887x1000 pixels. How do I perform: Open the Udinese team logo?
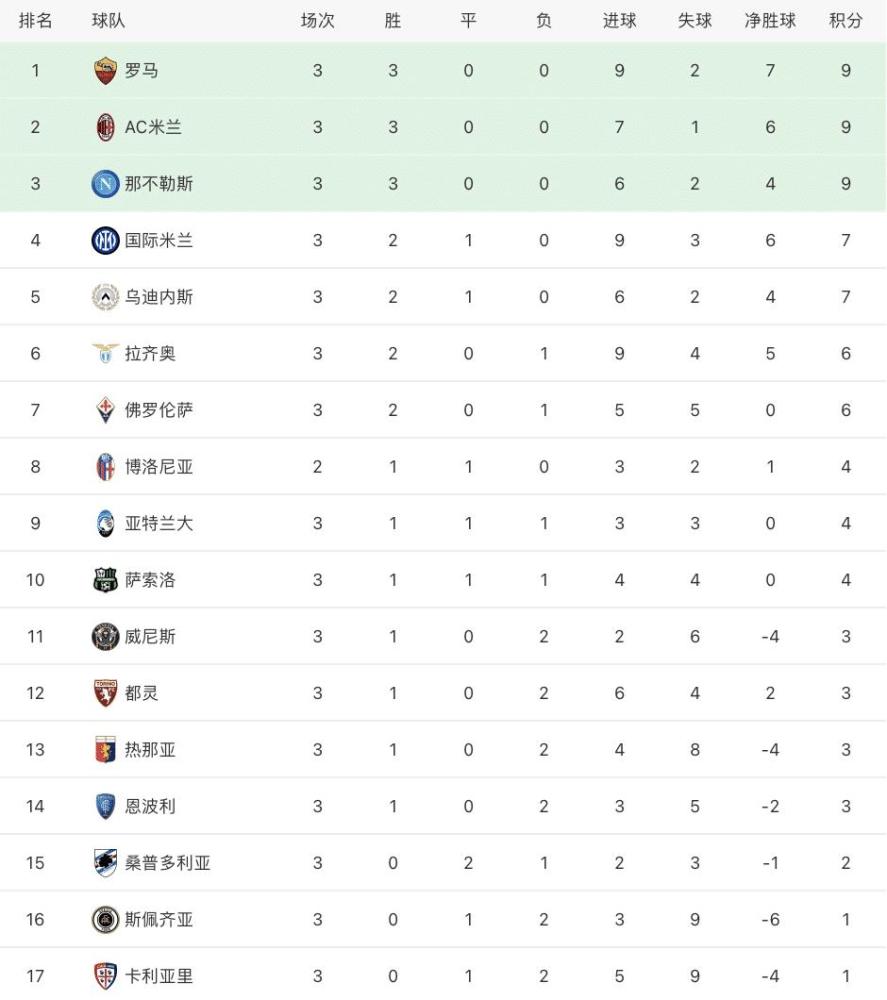105,297
